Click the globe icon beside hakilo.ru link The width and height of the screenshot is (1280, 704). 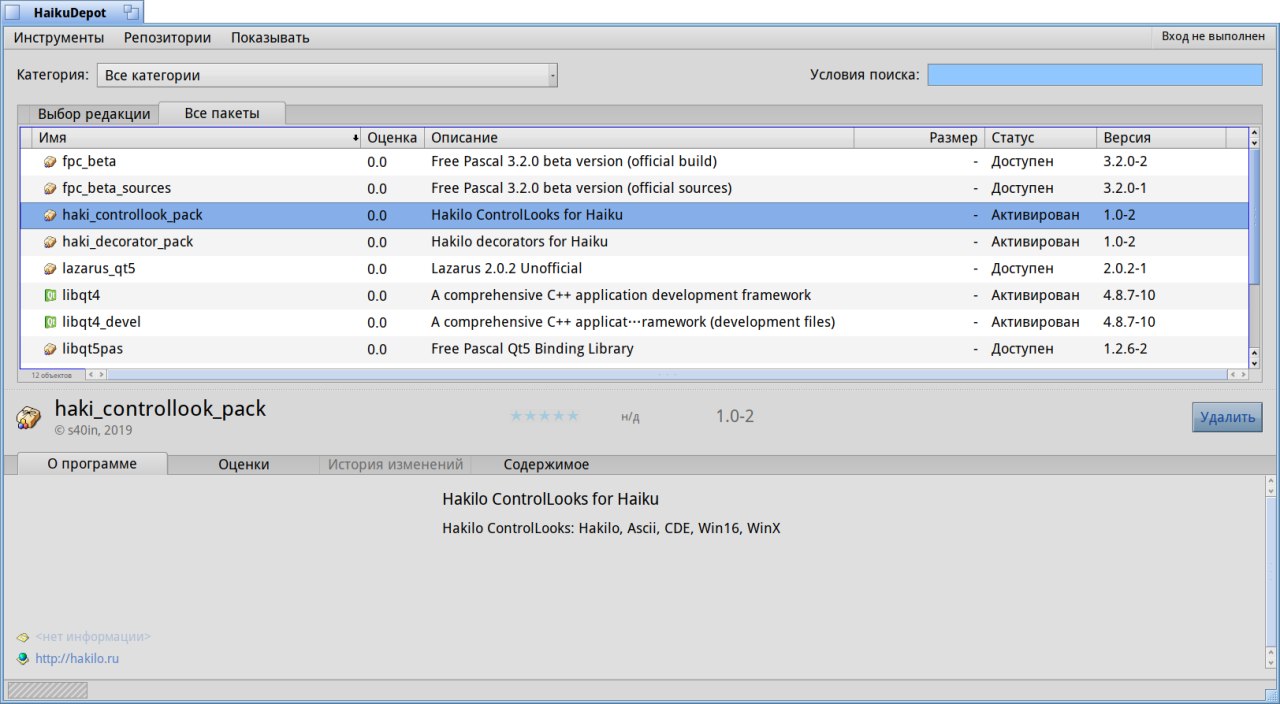click(x=23, y=658)
